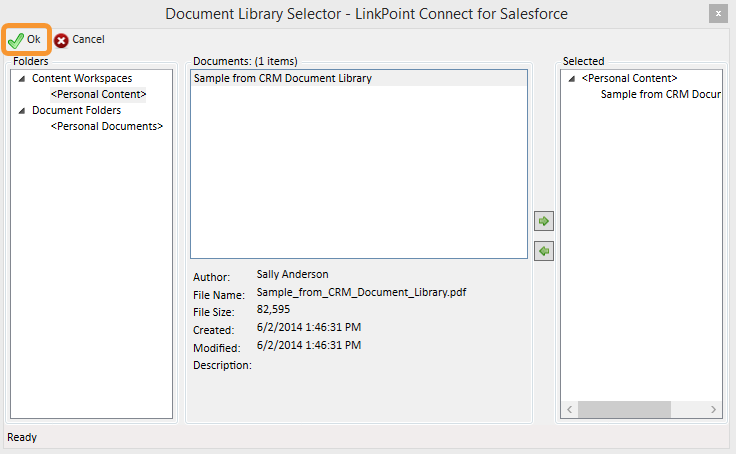Screen dimensions: 736x454
Task: Collapse the Content Workspaces tree node
Action: click(x=22, y=78)
